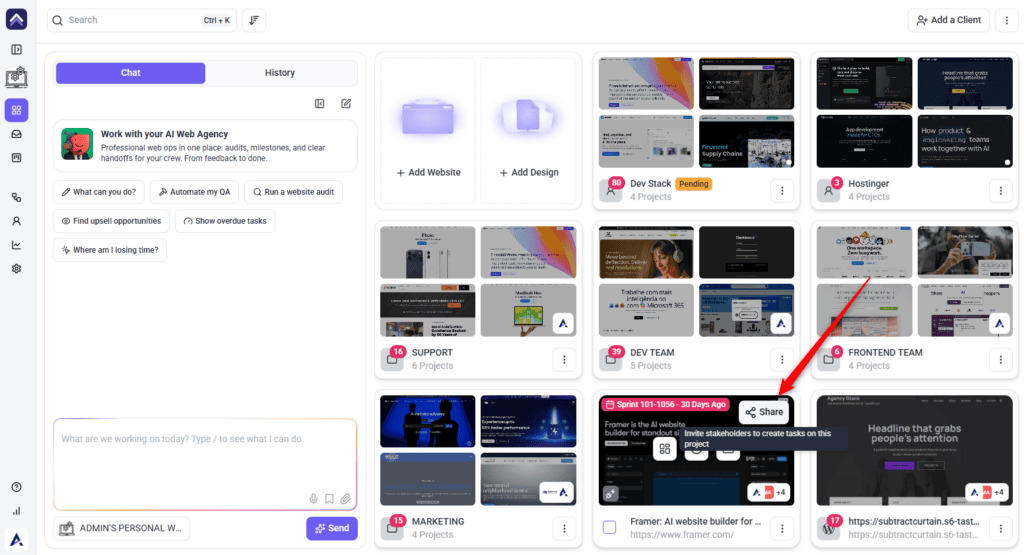Open the MARKETING folder options menu
The width and height of the screenshot is (1024, 555).
(564, 528)
